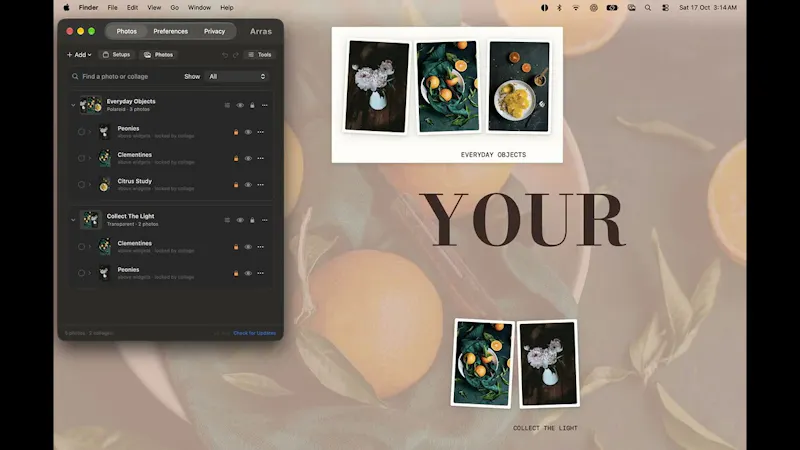Image resolution: width=800 pixels, height=450 pixels.
Task: Toggle visibility of Citrus Study photo
Action: pos(248,185)
